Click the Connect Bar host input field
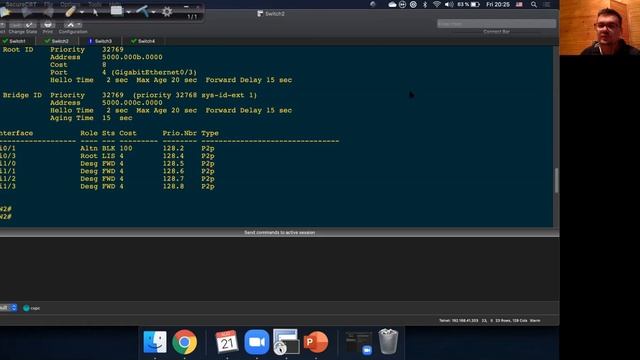640x360 pixels. [x=496, y=24]
